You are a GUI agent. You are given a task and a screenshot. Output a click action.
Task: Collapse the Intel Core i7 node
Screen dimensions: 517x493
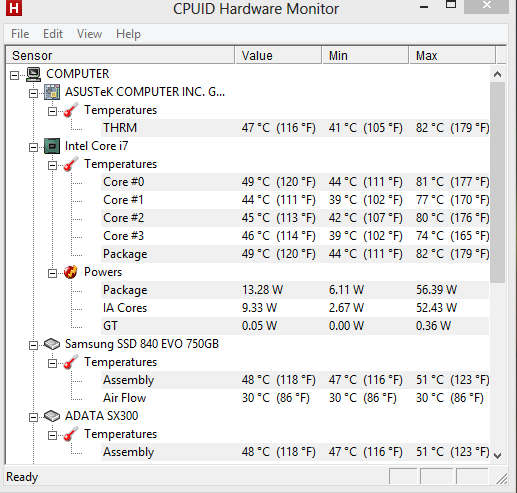coord(33,147)
